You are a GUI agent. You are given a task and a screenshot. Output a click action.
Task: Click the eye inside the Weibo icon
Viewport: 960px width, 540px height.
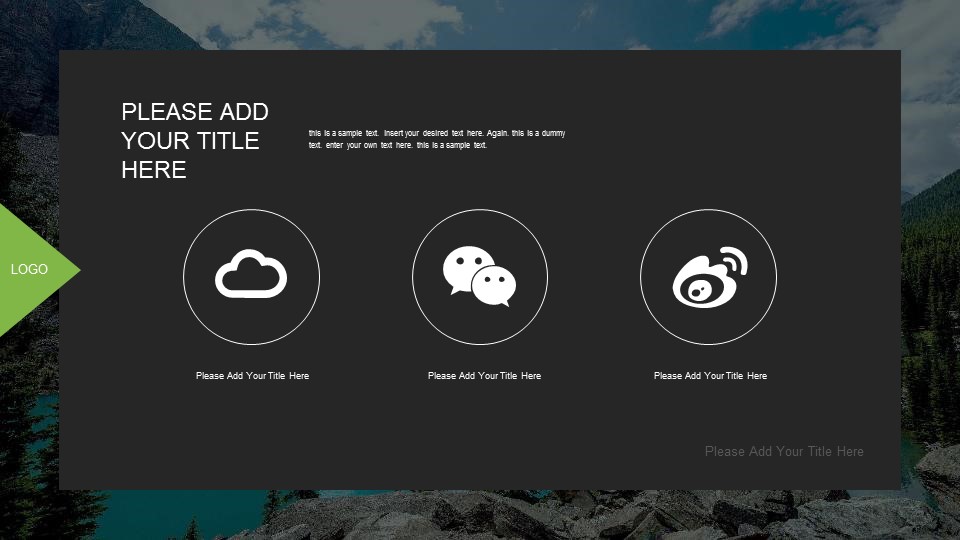696,291
